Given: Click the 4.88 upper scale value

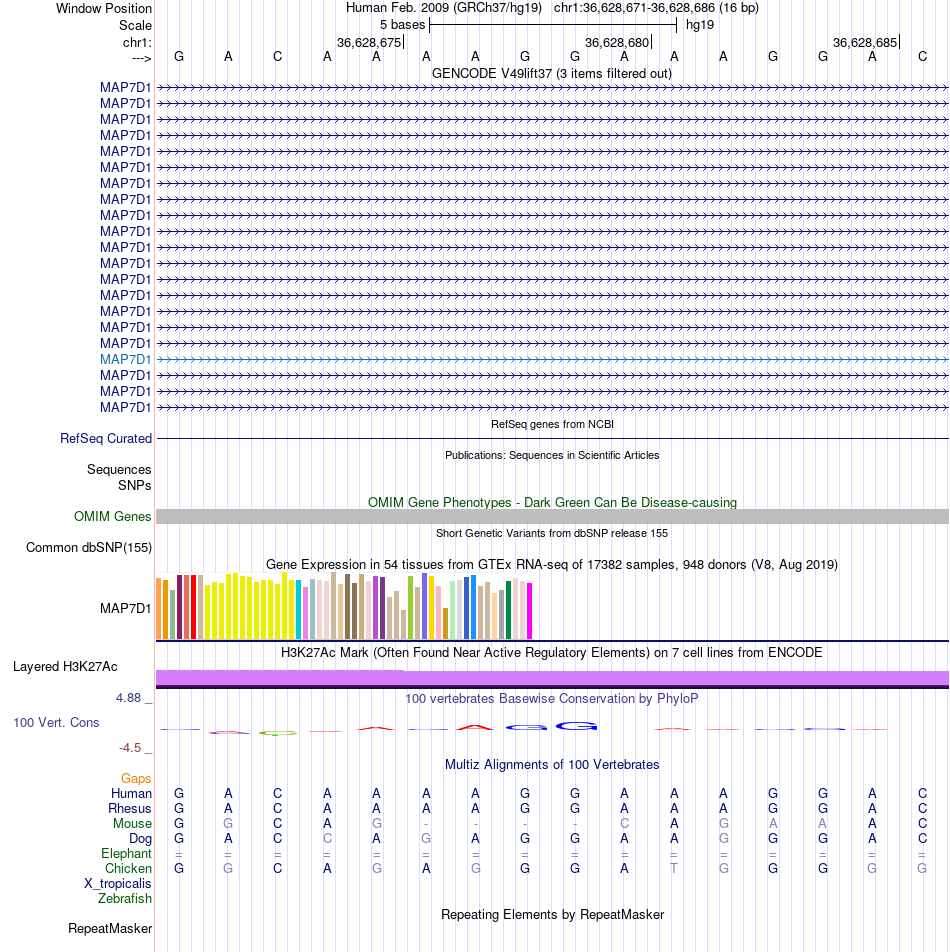Looking at the screenshot, I should pyautogui.click(x=128, y=698).
